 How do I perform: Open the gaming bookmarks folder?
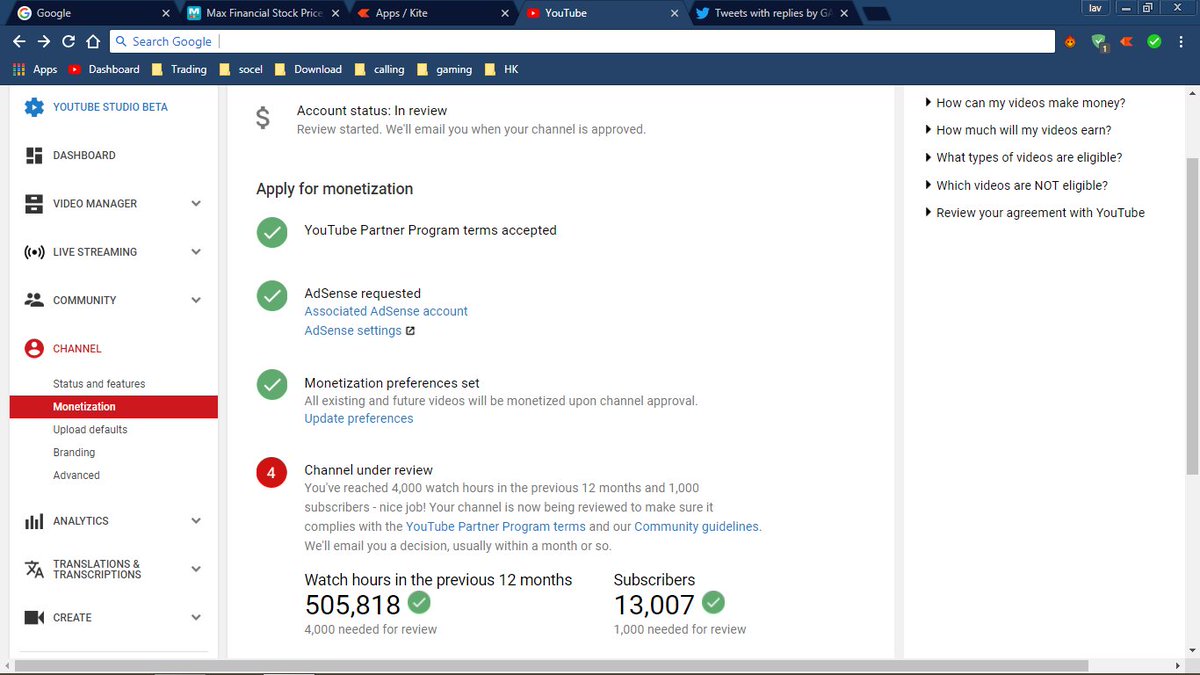click(x=444, y=69)
